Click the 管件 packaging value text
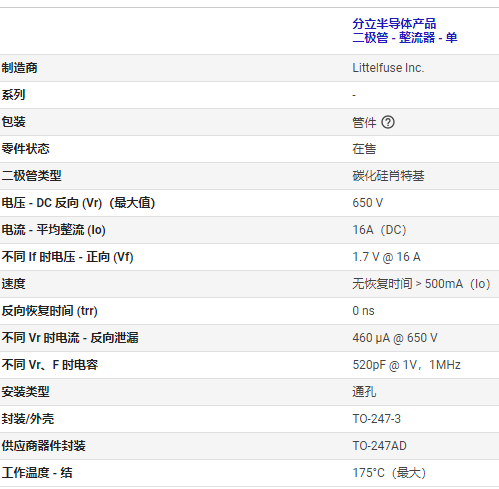The image size is (499, 489). [x=364, y=122]
